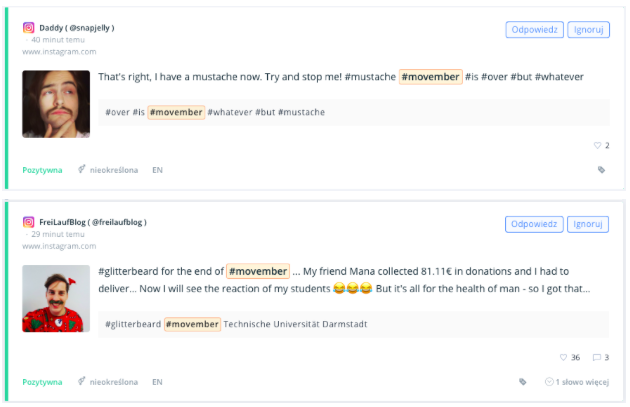630x407 pixels.
Task: Ignore FreiLaufBlog's post with "Ignoruj"
Action: [x=588, y=224]
